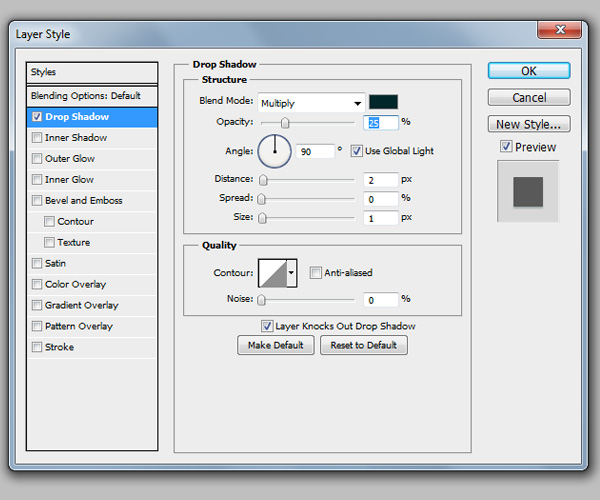
Task: Enable the Inner Glow checkbox
Action: click(37, 179)
